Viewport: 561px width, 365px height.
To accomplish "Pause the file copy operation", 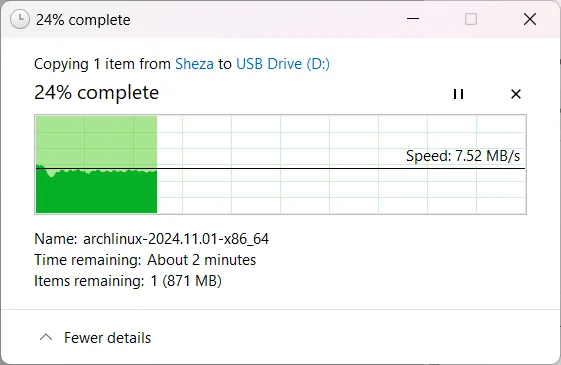I will point(458,94).
